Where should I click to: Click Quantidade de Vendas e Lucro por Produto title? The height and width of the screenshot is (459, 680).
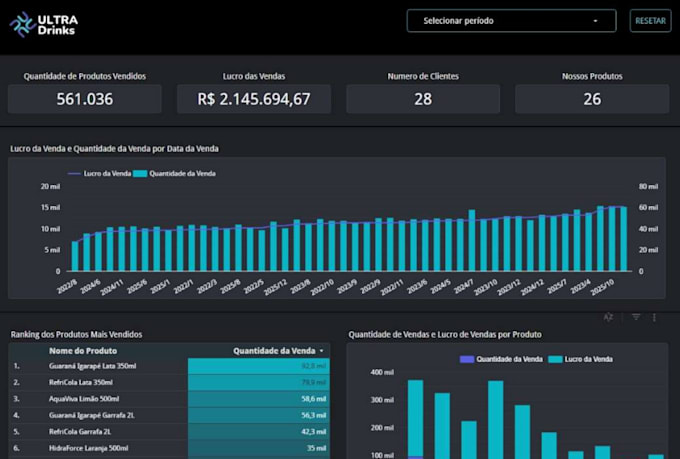click(445, 334)
